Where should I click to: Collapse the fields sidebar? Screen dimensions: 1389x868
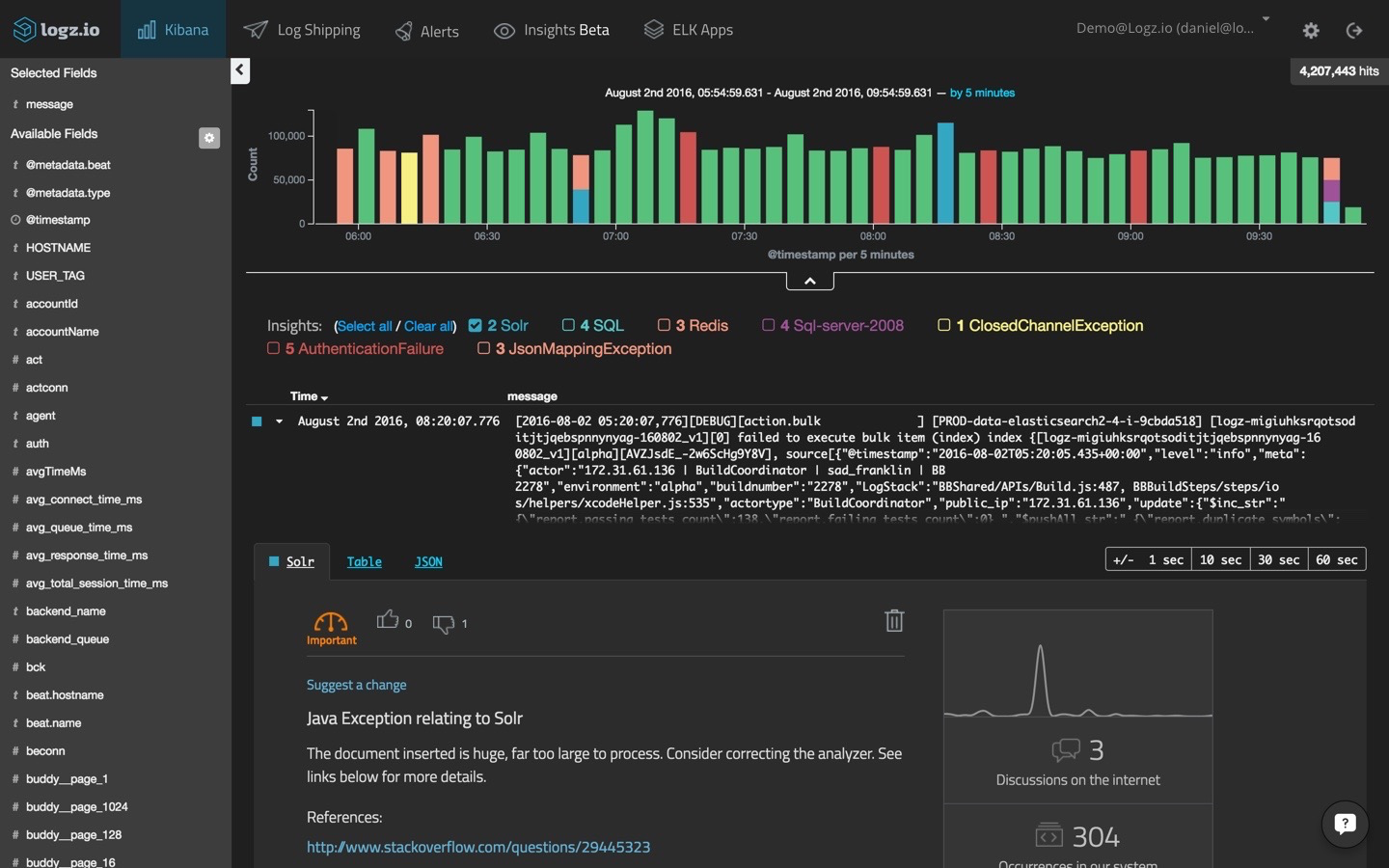240,70
